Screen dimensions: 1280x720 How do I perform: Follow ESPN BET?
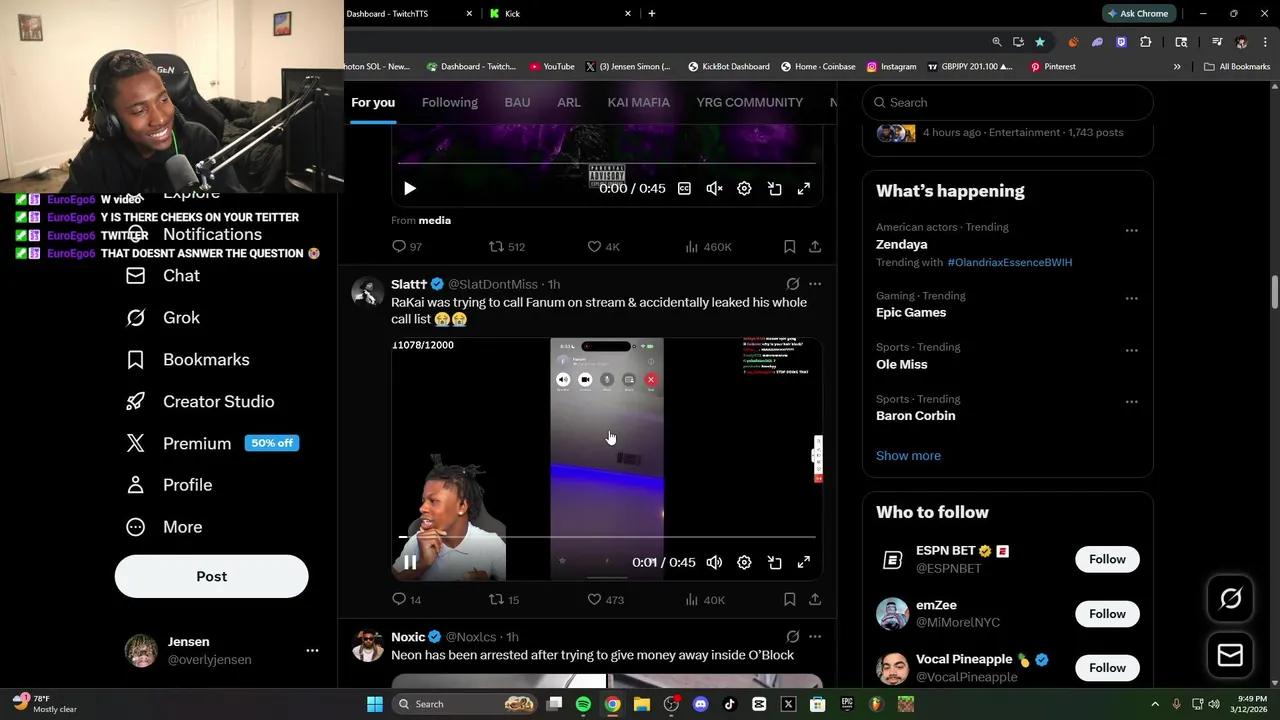pyautogui.click(x=1107, y=559)
